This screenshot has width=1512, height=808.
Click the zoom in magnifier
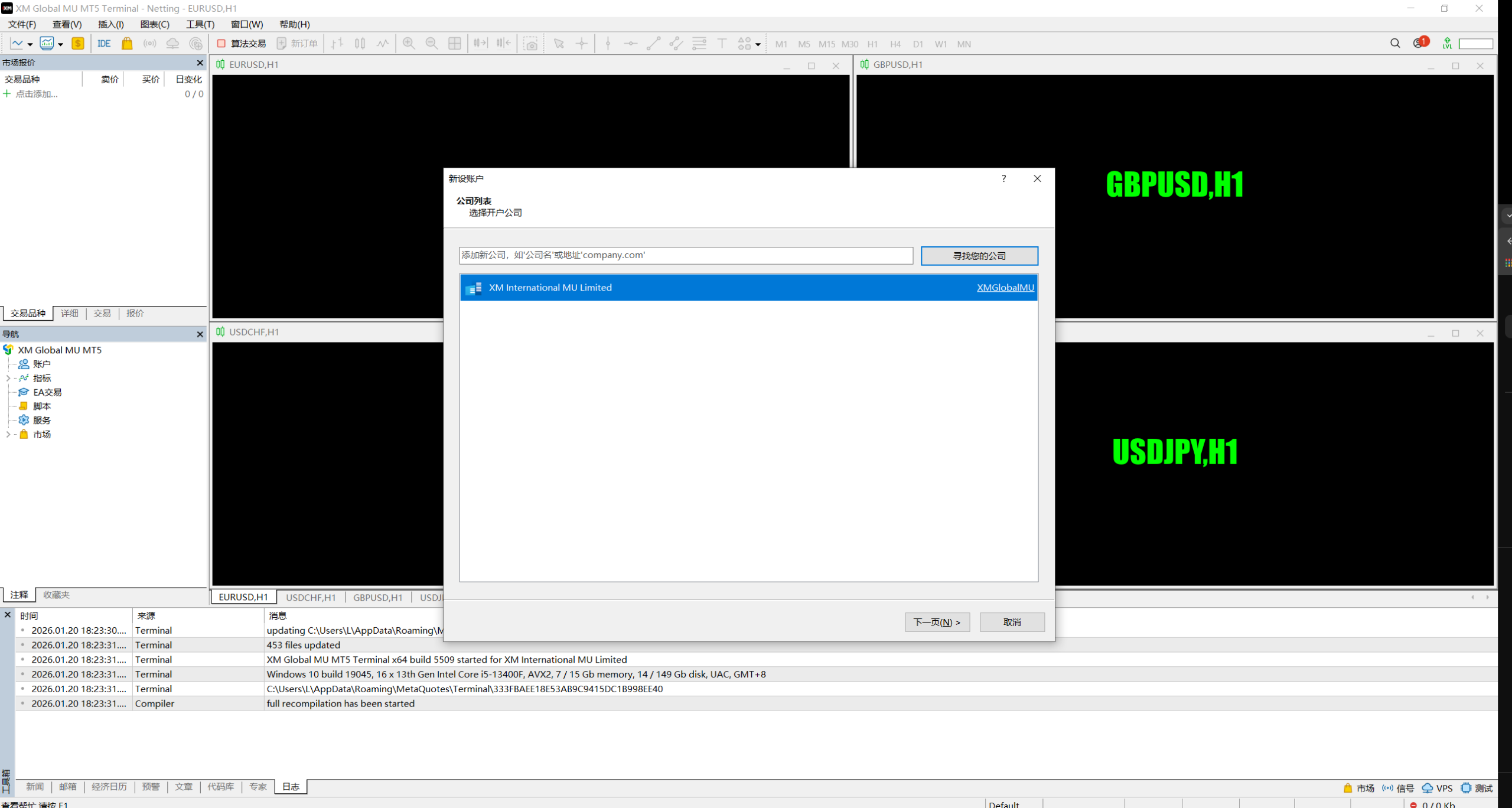(409, 44)
